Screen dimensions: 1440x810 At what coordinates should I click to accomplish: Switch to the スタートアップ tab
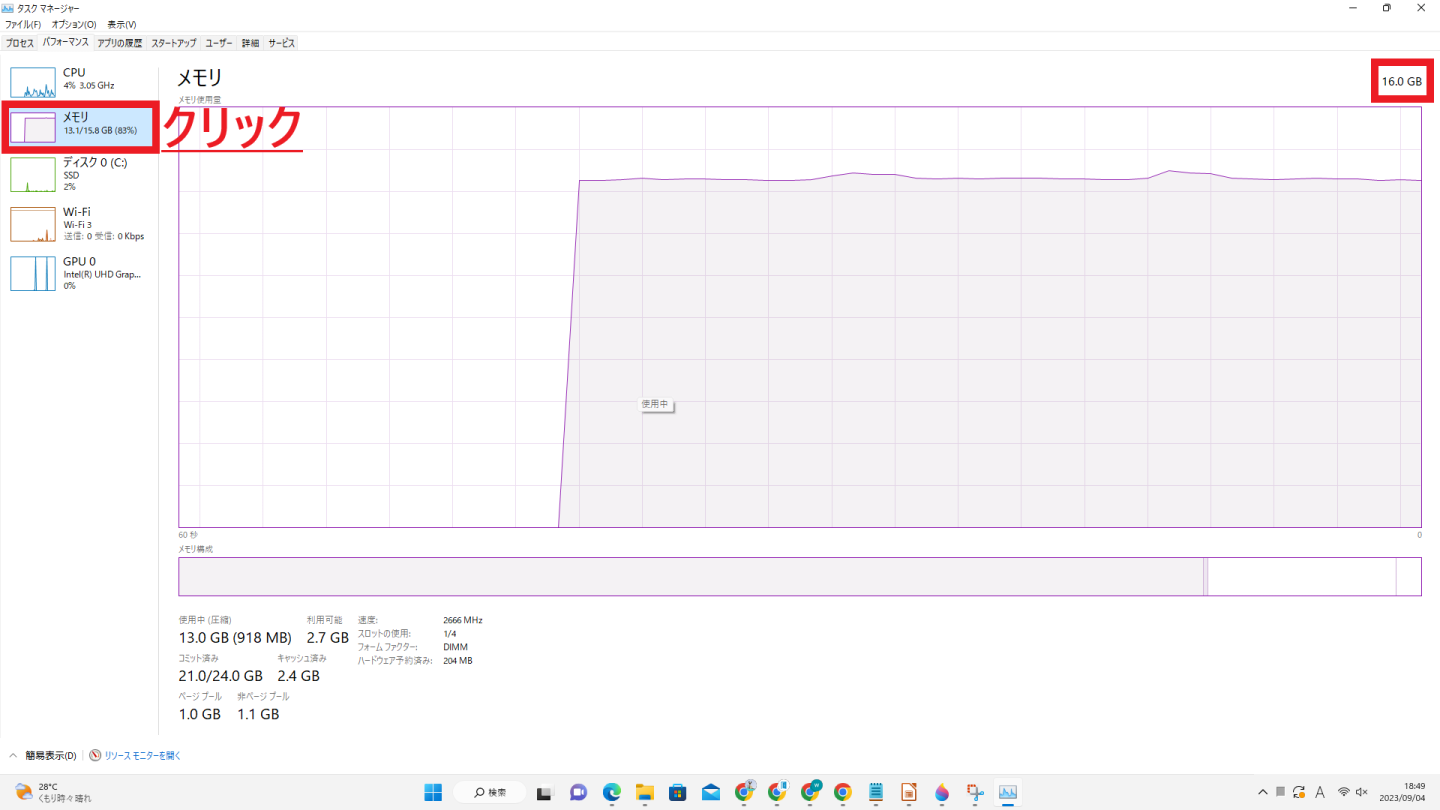tap(174, 43)
